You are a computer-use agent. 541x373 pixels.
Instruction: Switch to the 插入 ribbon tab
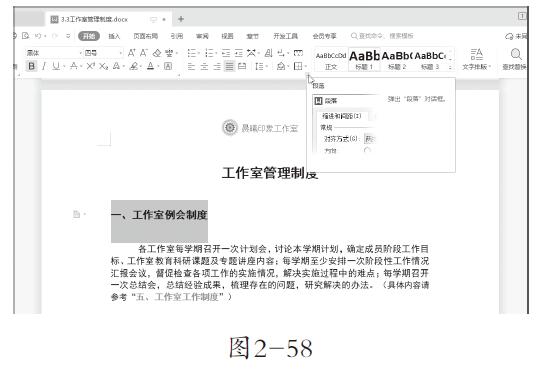114,36
